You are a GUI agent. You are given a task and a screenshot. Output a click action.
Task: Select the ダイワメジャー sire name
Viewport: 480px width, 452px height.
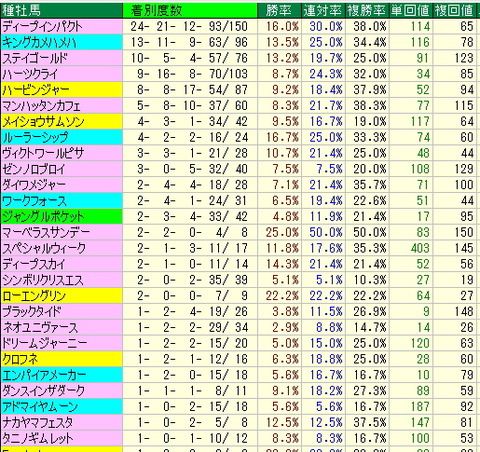pos(34,185)
